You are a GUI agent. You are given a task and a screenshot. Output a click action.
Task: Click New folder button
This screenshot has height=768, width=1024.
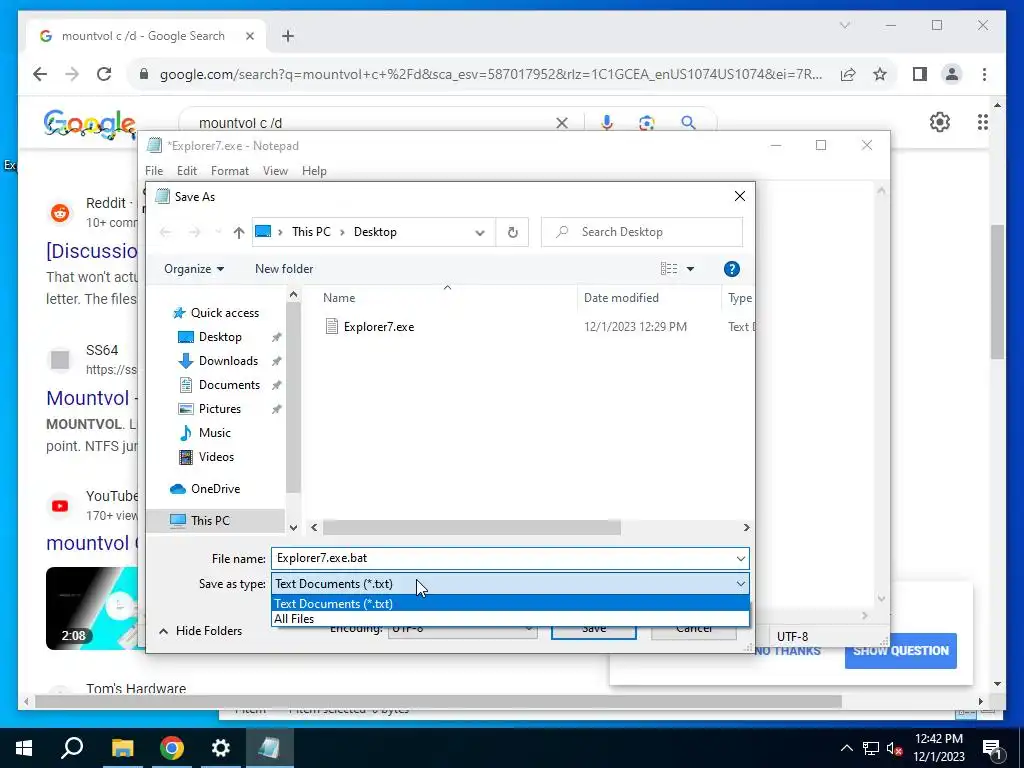pyautogui.click(x=284, y=269)
